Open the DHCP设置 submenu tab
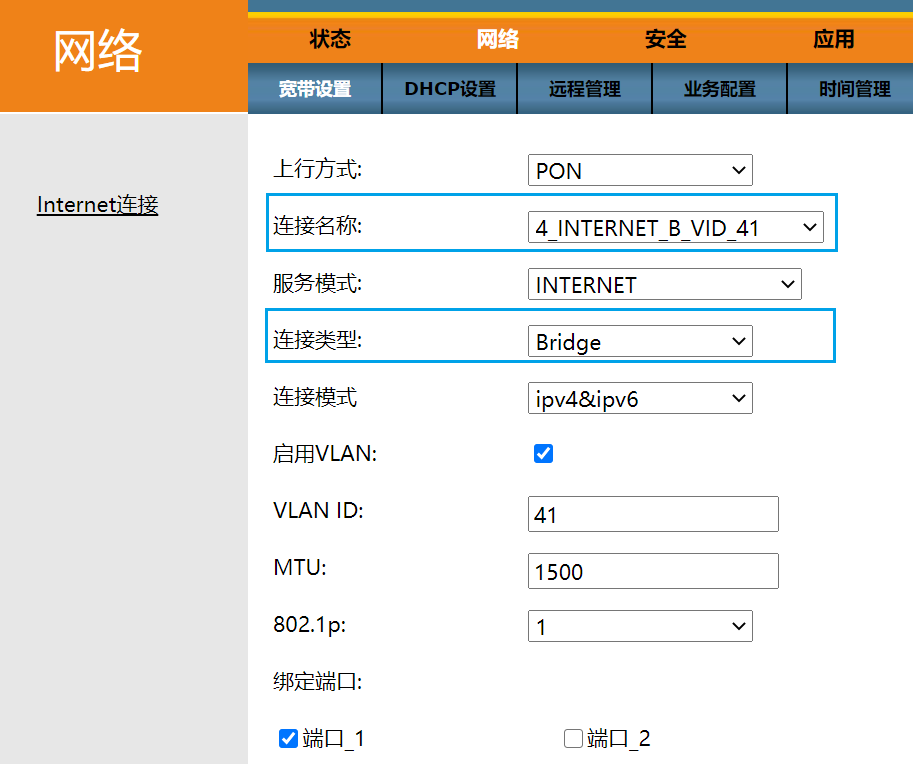The image size is (914, 764). click(450, 89)
